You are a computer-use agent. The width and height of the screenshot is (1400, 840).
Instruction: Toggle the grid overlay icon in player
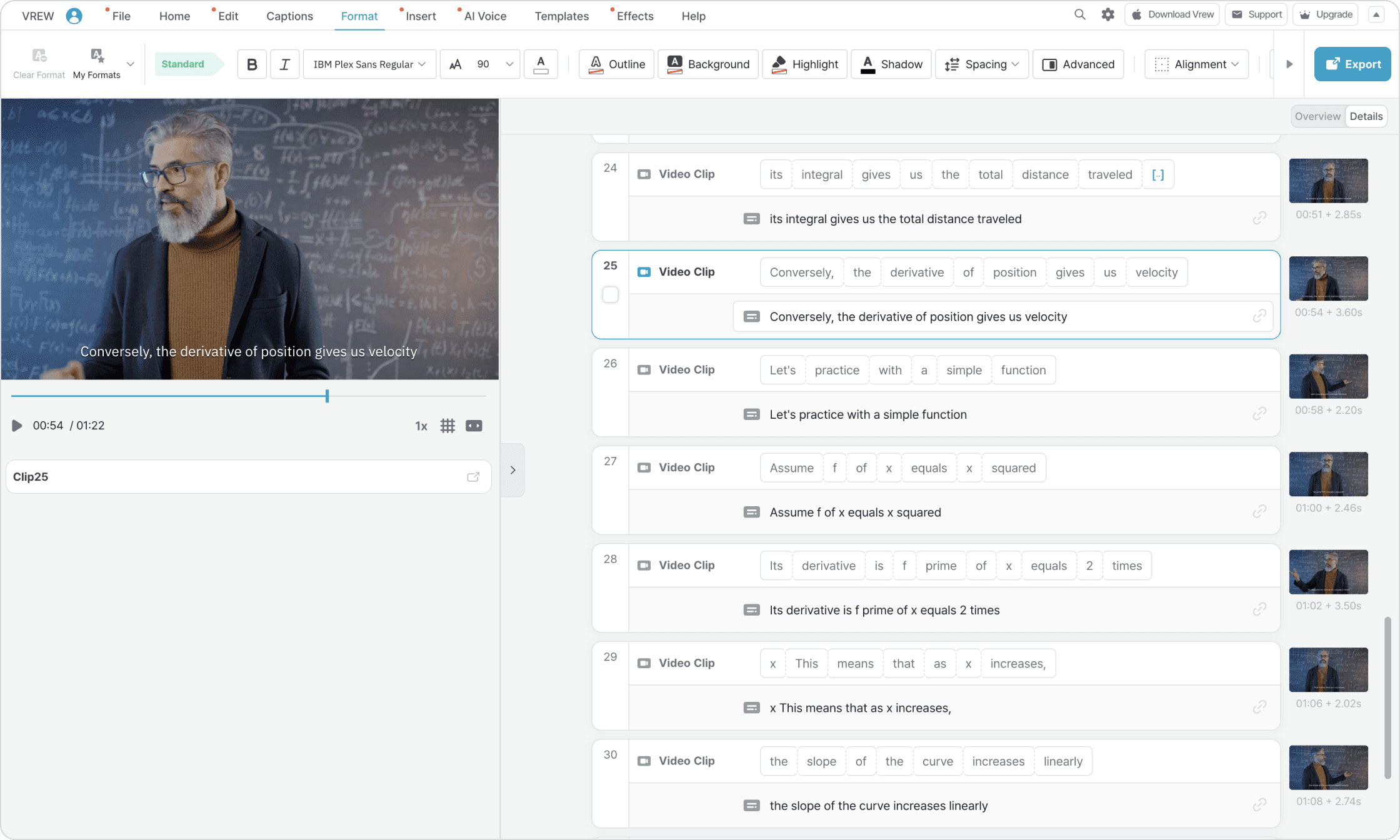click(x=447, y=426)
